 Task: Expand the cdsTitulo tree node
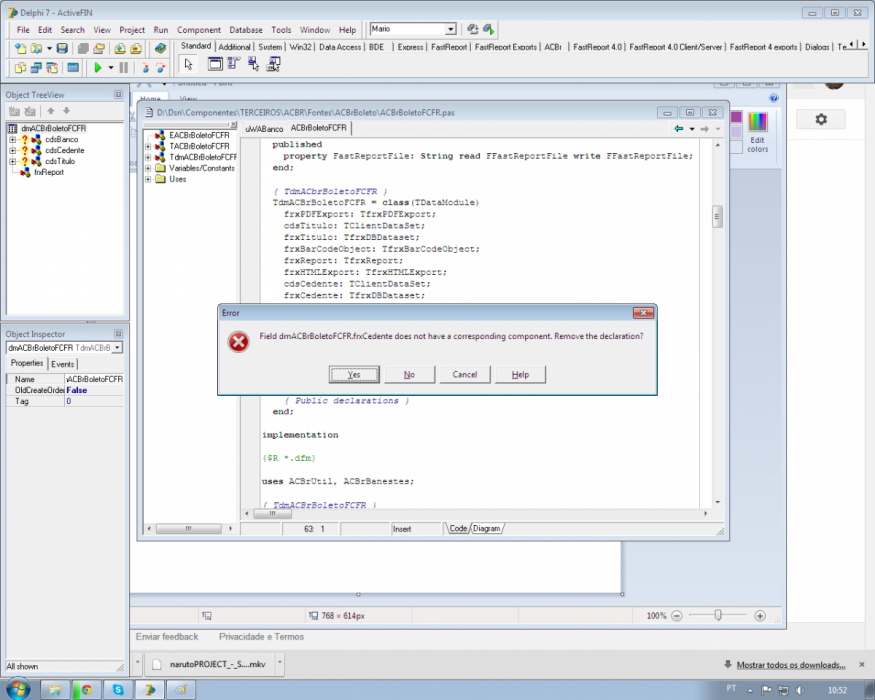pos(12,162)
